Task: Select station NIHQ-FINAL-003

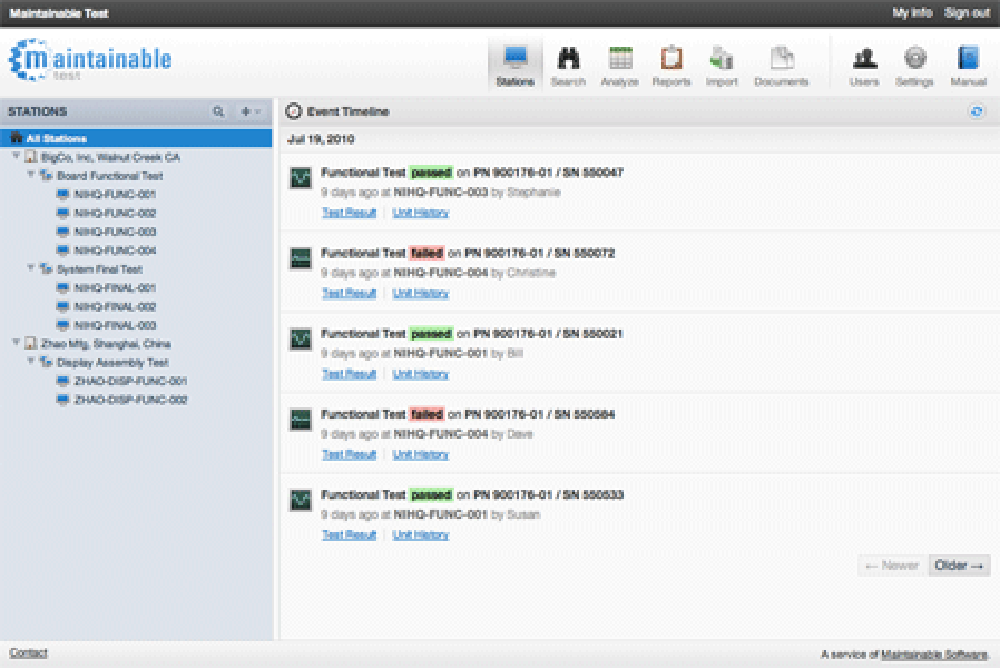Action: pyautogui.click(x=115, y=325)
